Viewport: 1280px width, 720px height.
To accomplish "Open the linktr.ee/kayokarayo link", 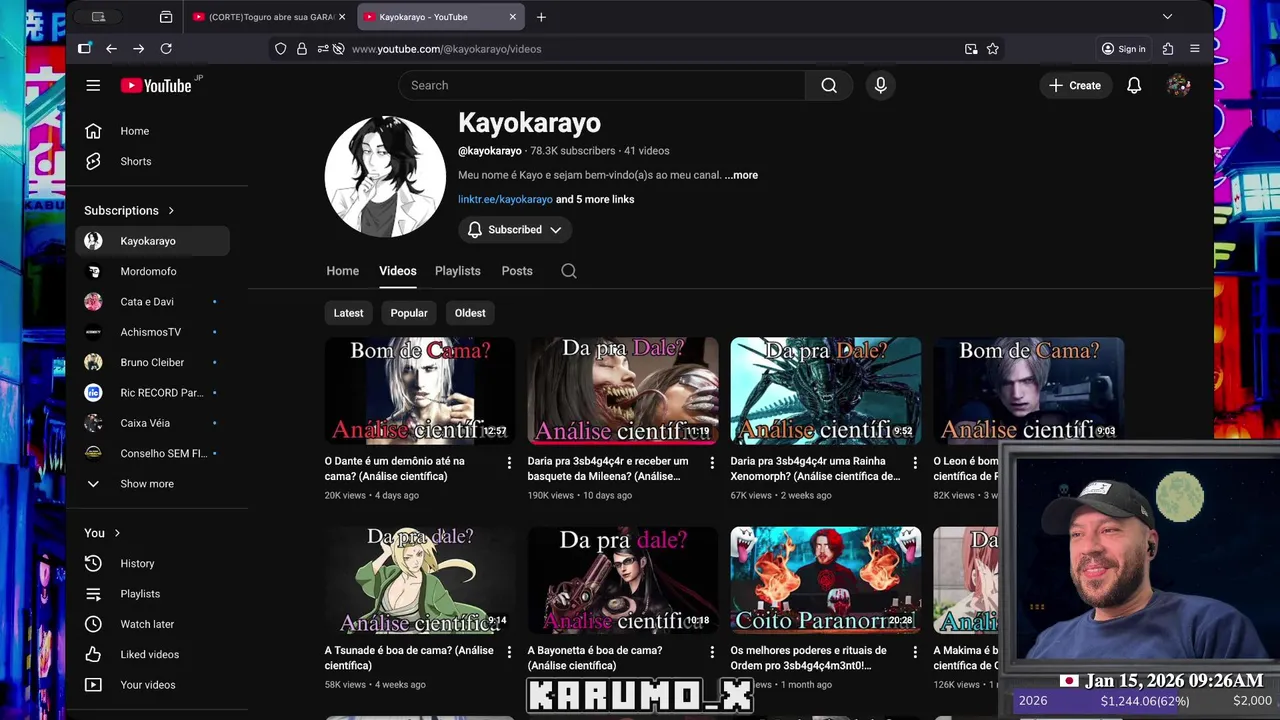I will [505, 199].
